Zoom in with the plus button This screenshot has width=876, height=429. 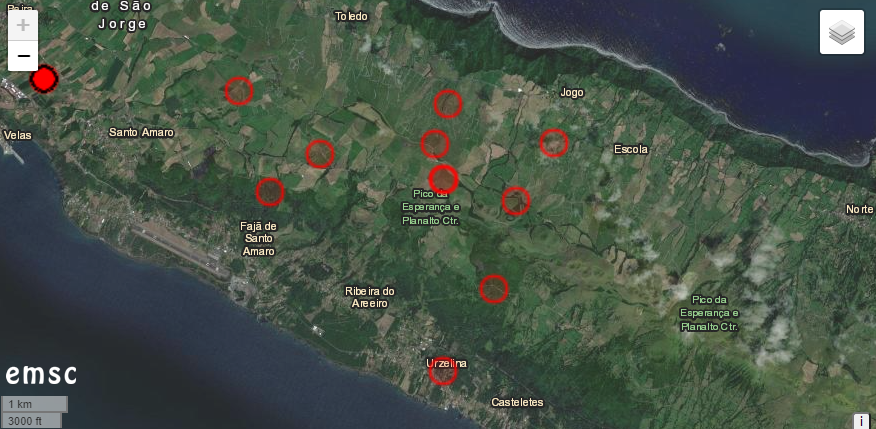[23, 25]
